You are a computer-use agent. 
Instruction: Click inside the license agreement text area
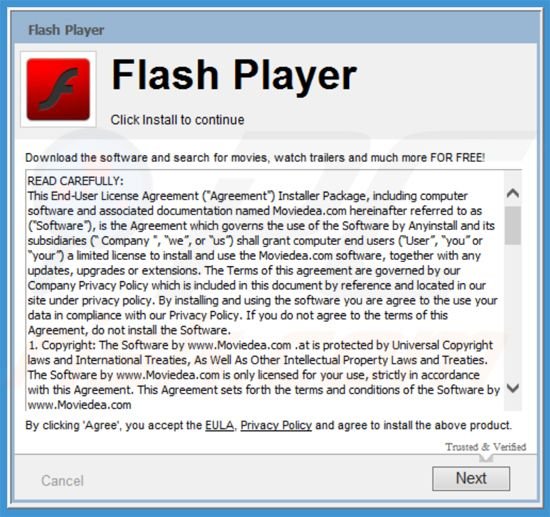tap(265, 290)
